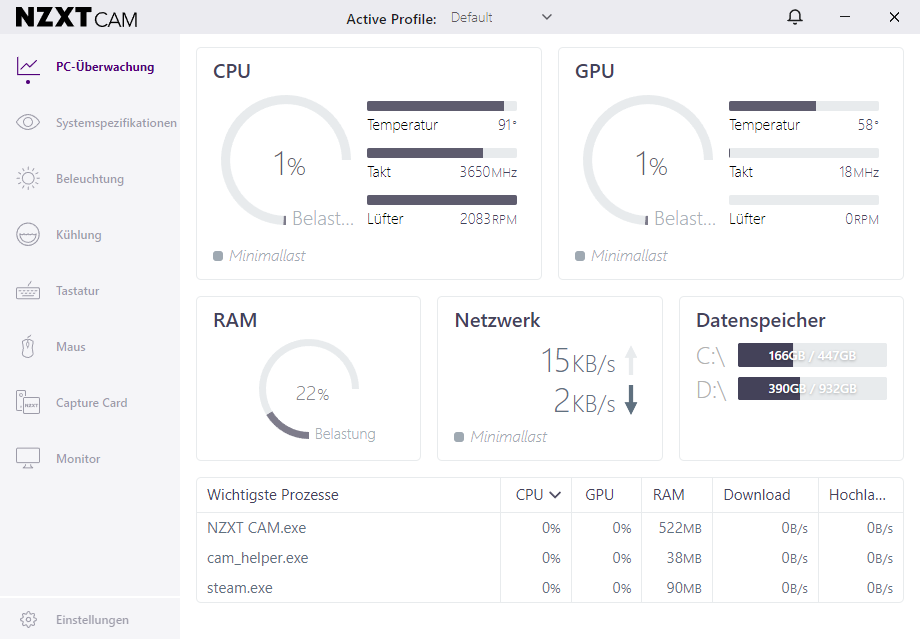Click the Minimallast label in the GPU card
The height and width of the screenshot is (639, 920).
coord(629,256)
